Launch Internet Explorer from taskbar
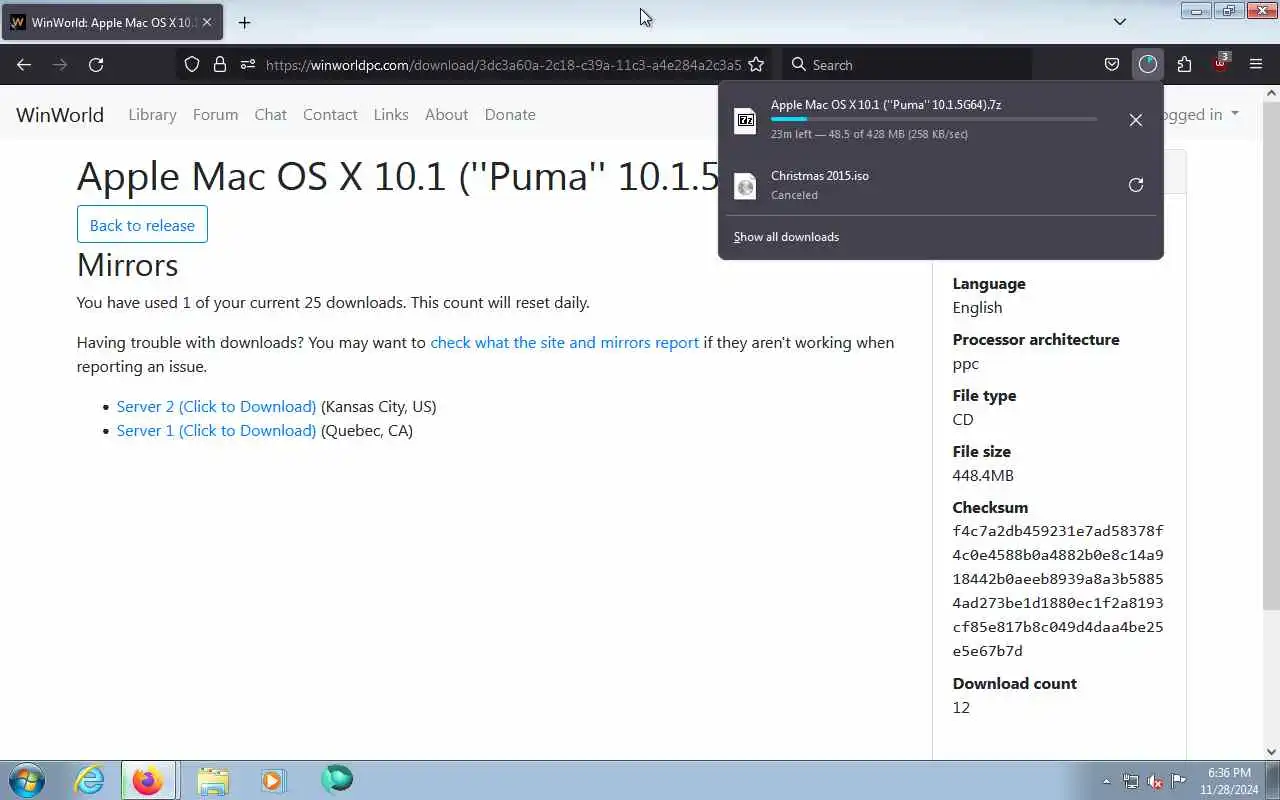 point(90,780)
